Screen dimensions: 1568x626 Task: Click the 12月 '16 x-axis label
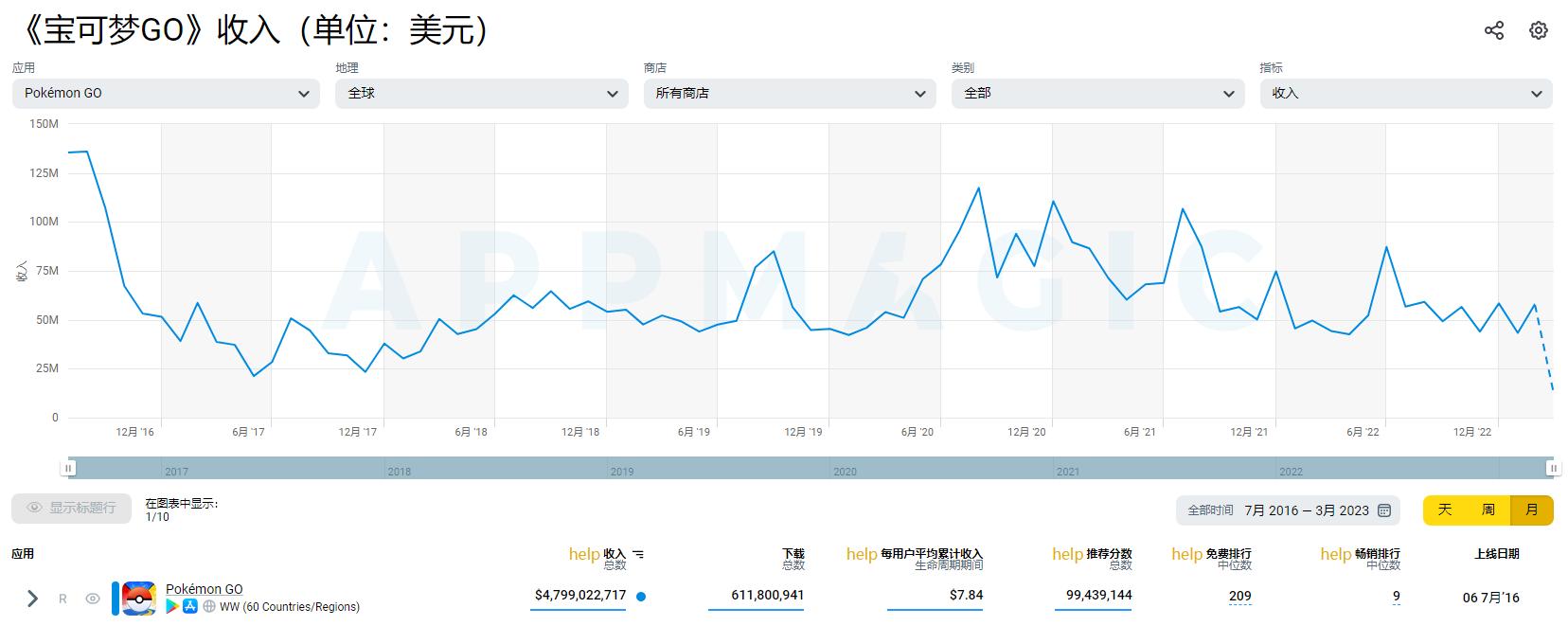coord(135,432)
